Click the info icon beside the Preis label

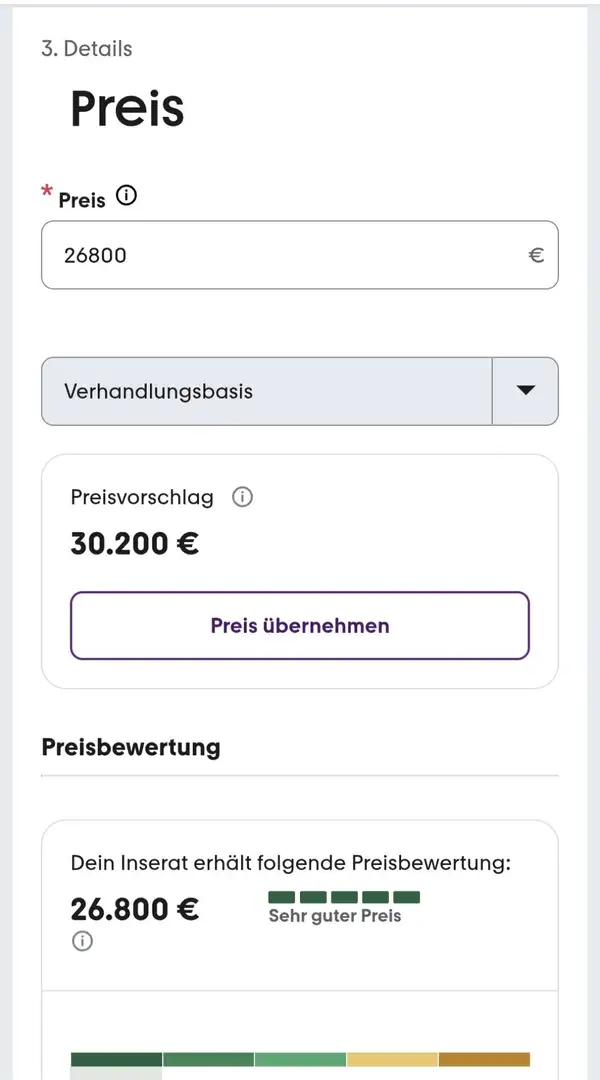[126, 196]
